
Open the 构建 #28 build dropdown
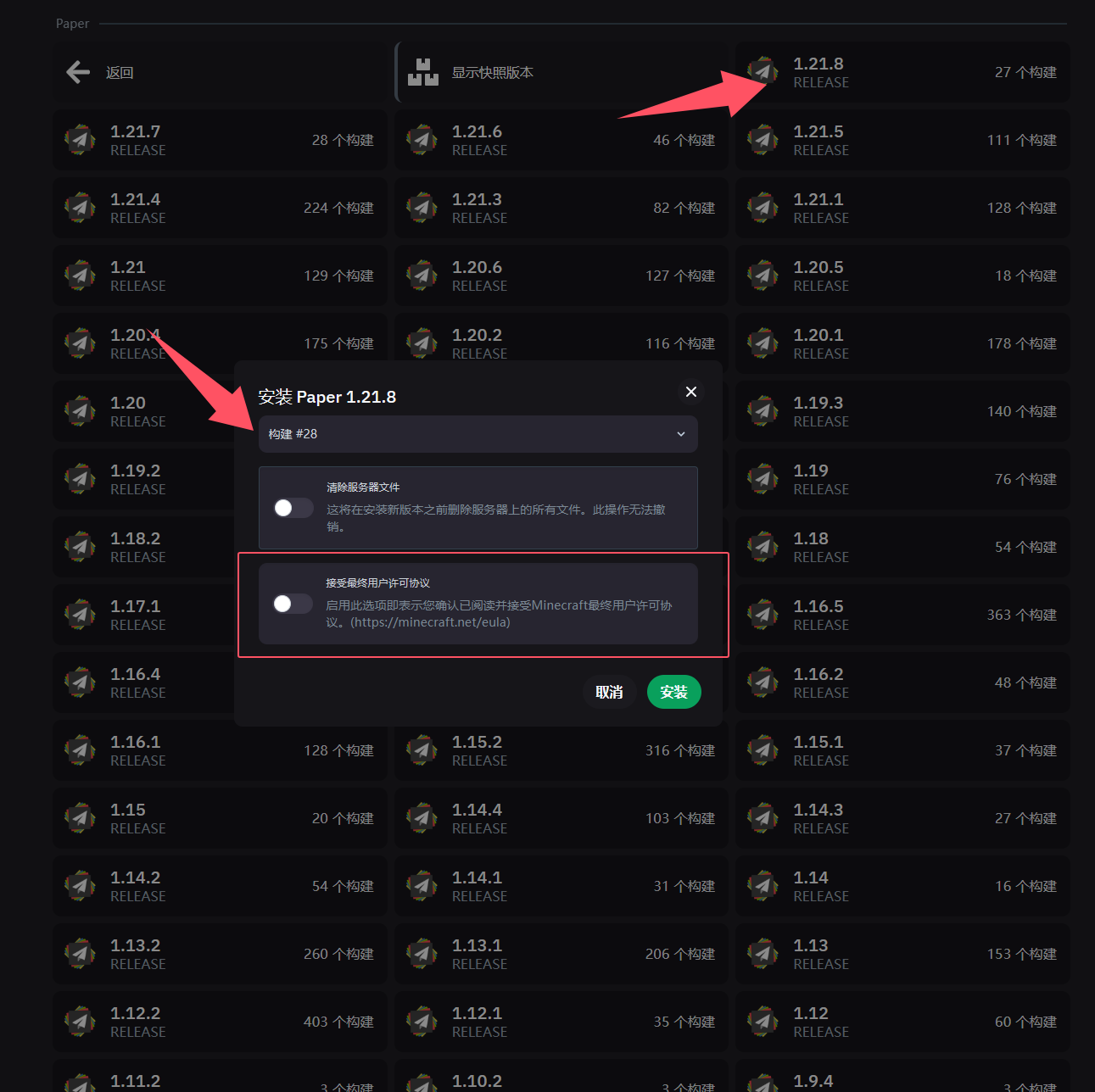click(x=478, y=434)
